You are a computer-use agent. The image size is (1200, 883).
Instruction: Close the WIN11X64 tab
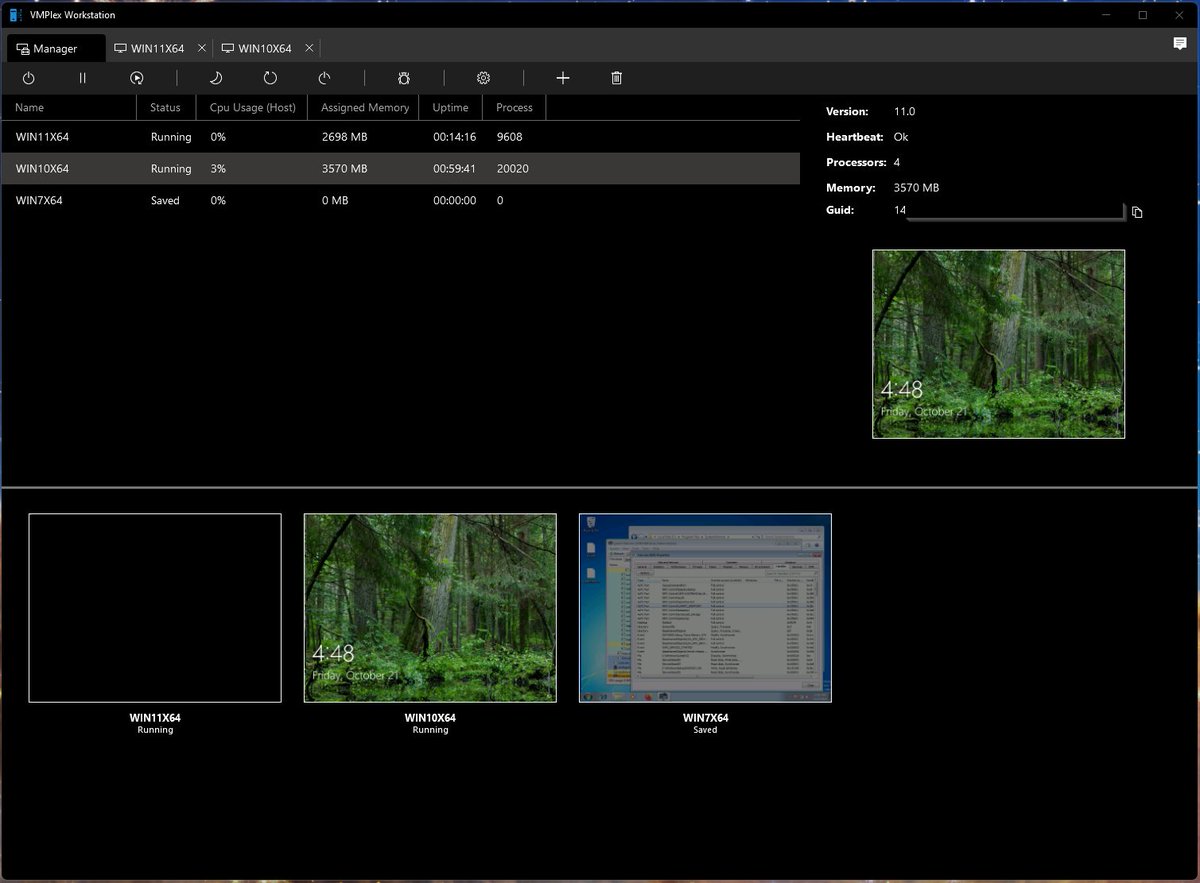point(202,48)
